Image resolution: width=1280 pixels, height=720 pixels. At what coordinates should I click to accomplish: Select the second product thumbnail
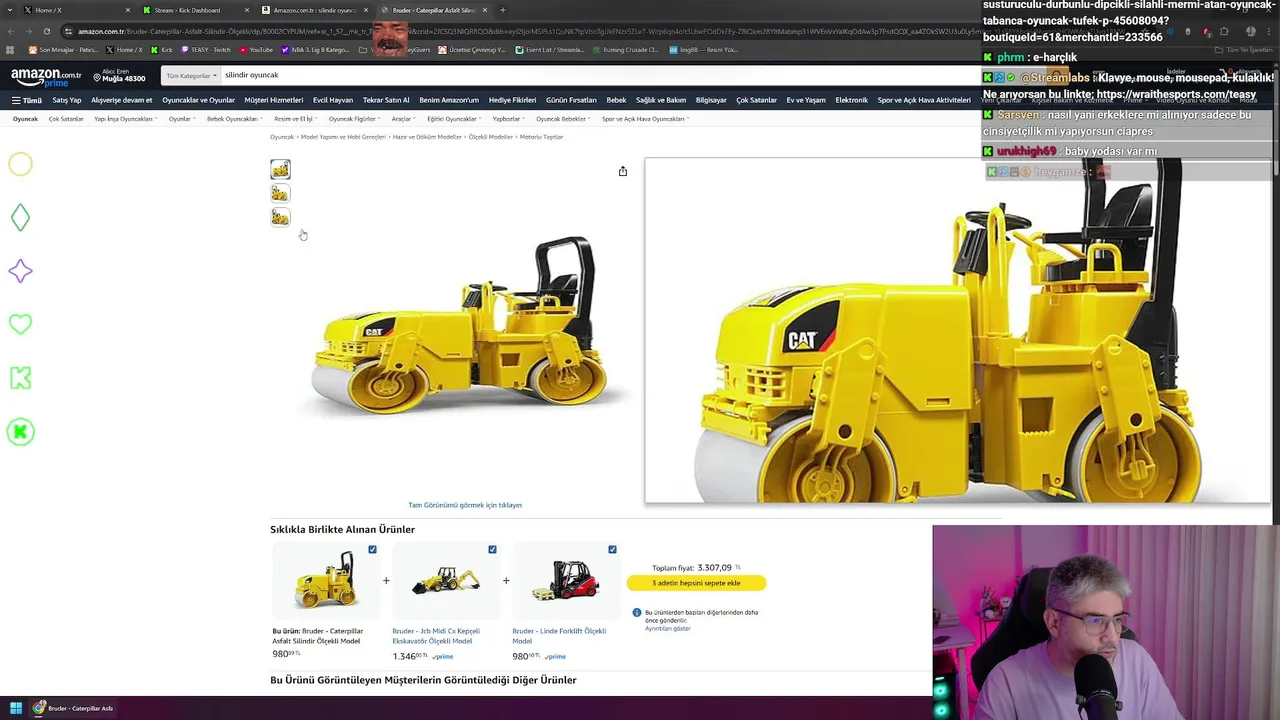coord(280,193)
